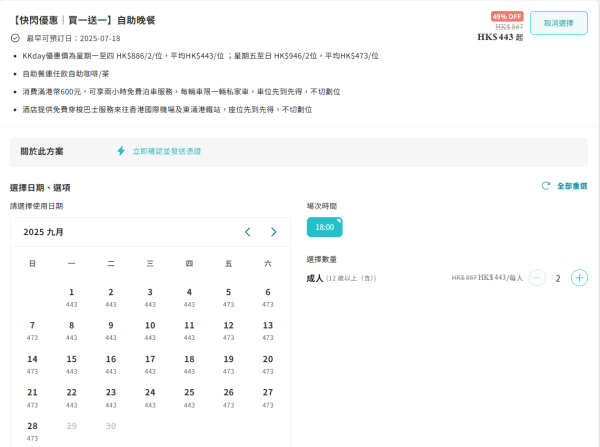Screen dimensions: 600x447
Task: Choose September 21 date
Action: pyautogui.click(x=32, y=398)
